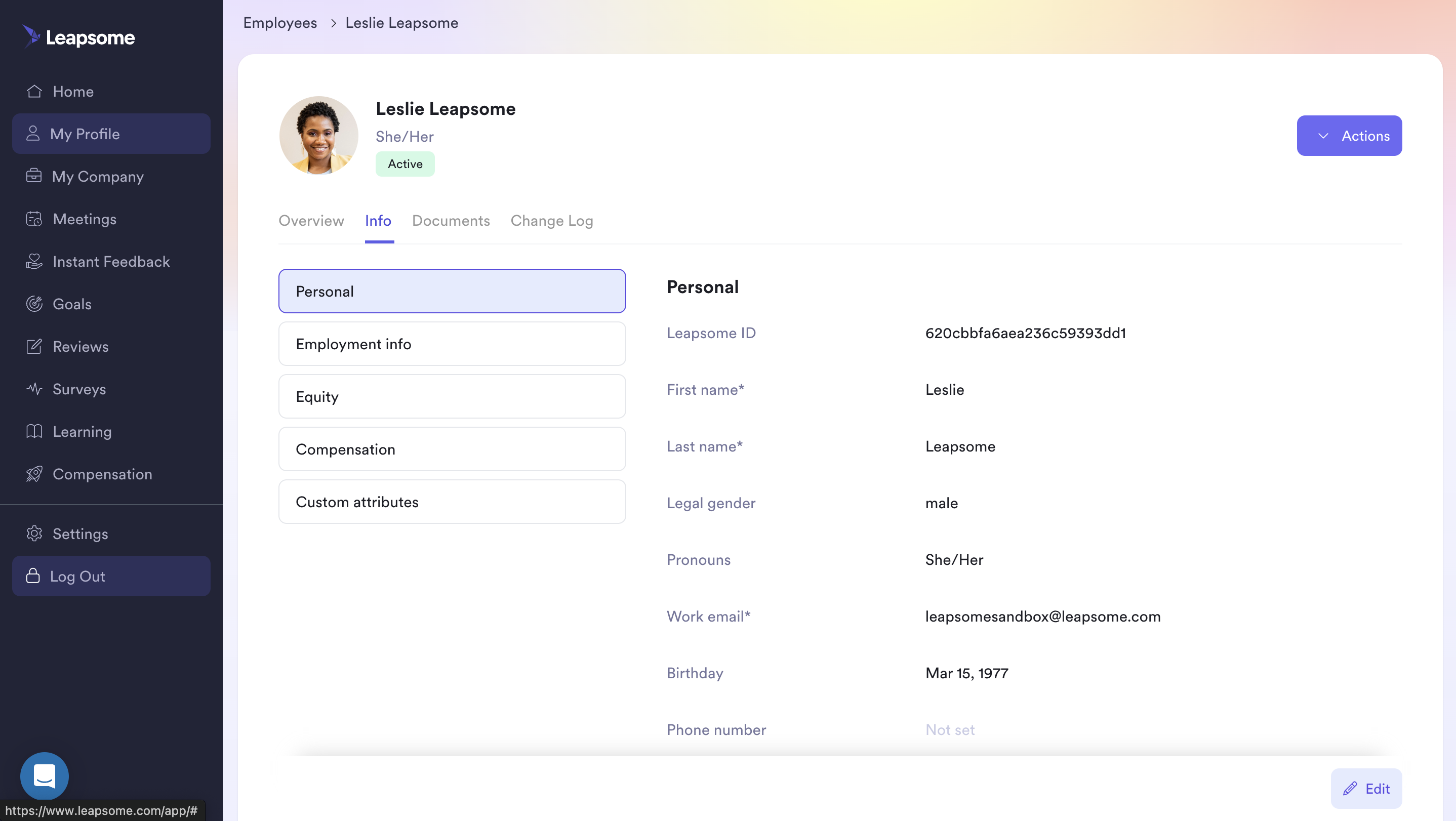
Task: Go to the Change Log tab
Action: (552, 220)
